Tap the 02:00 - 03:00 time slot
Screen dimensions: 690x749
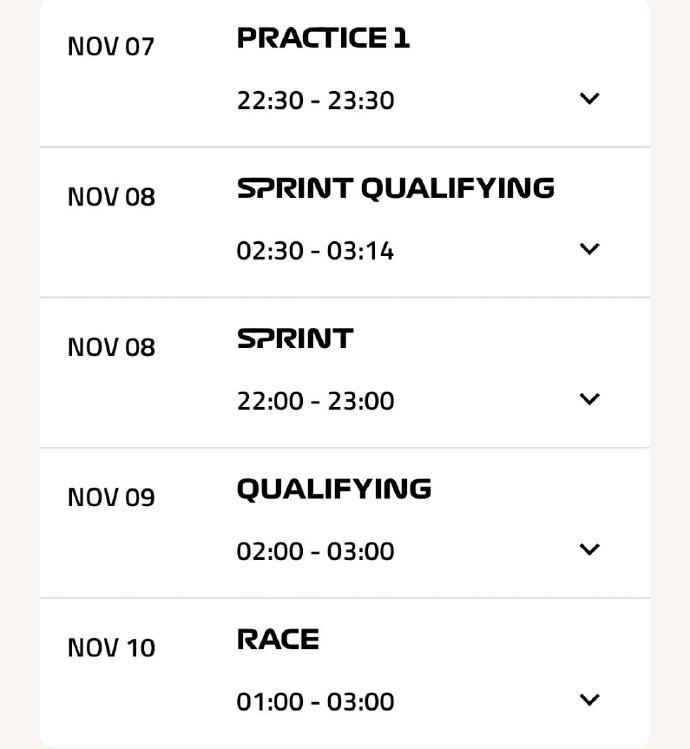pyautogui.click(x=315, y=551)
